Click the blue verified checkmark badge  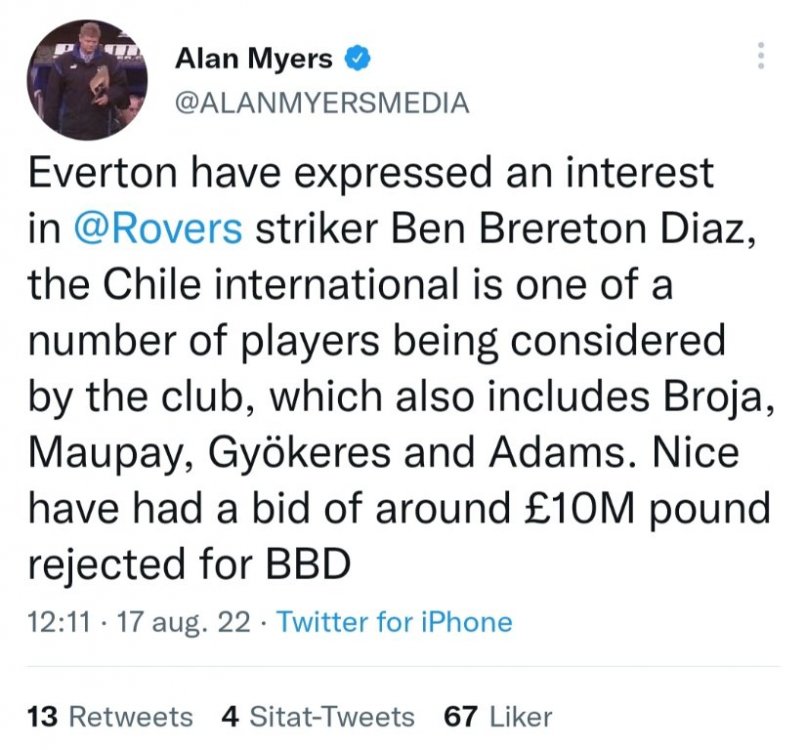point(357,60)
